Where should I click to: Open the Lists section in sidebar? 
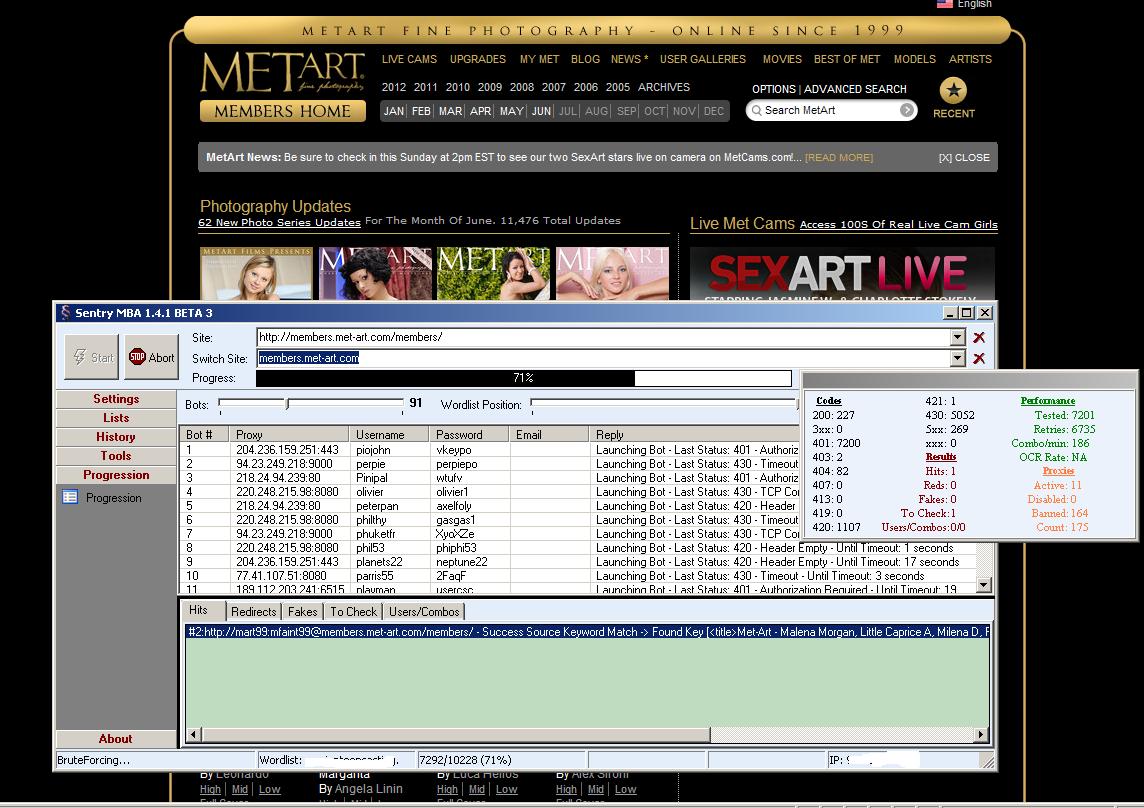click(x=116, y=418)
